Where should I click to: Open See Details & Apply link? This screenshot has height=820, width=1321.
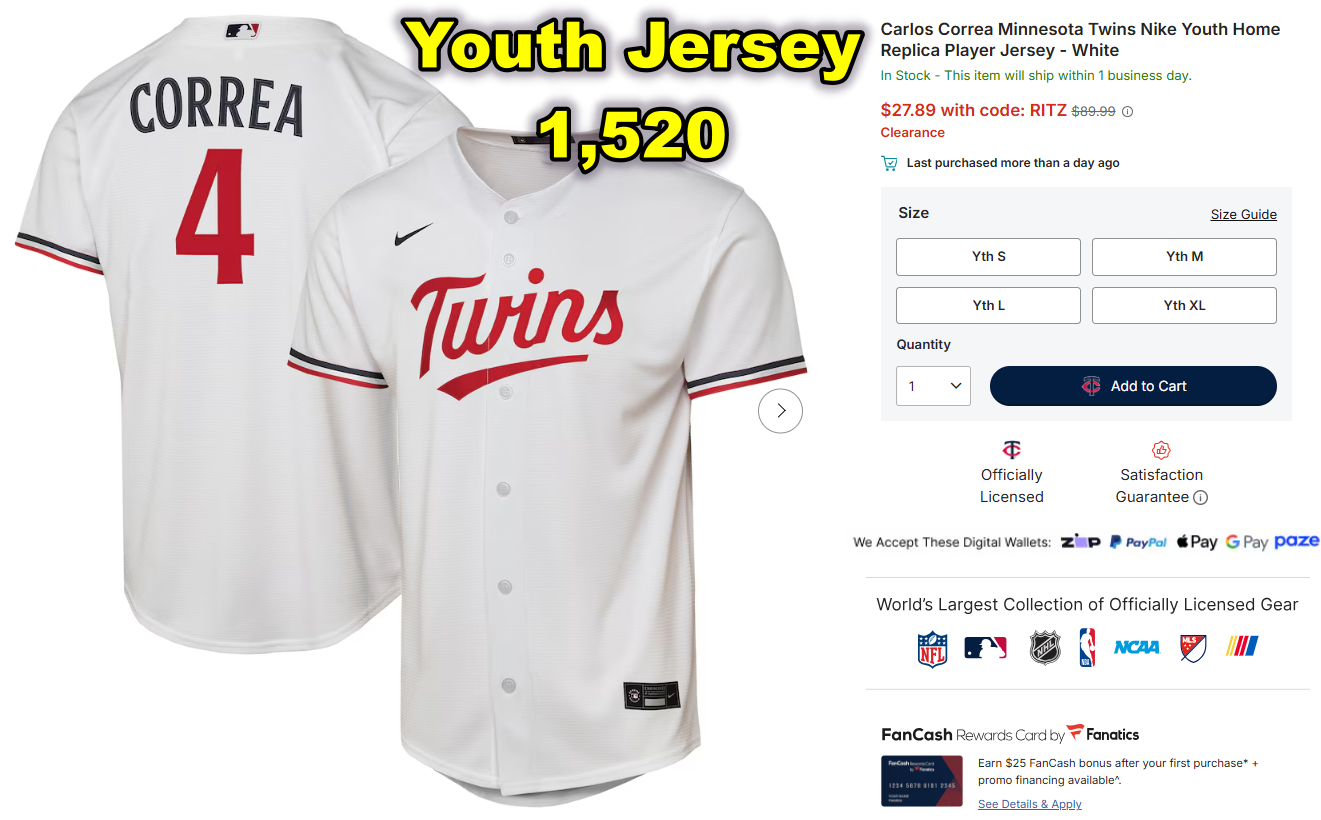(1029, 804)
